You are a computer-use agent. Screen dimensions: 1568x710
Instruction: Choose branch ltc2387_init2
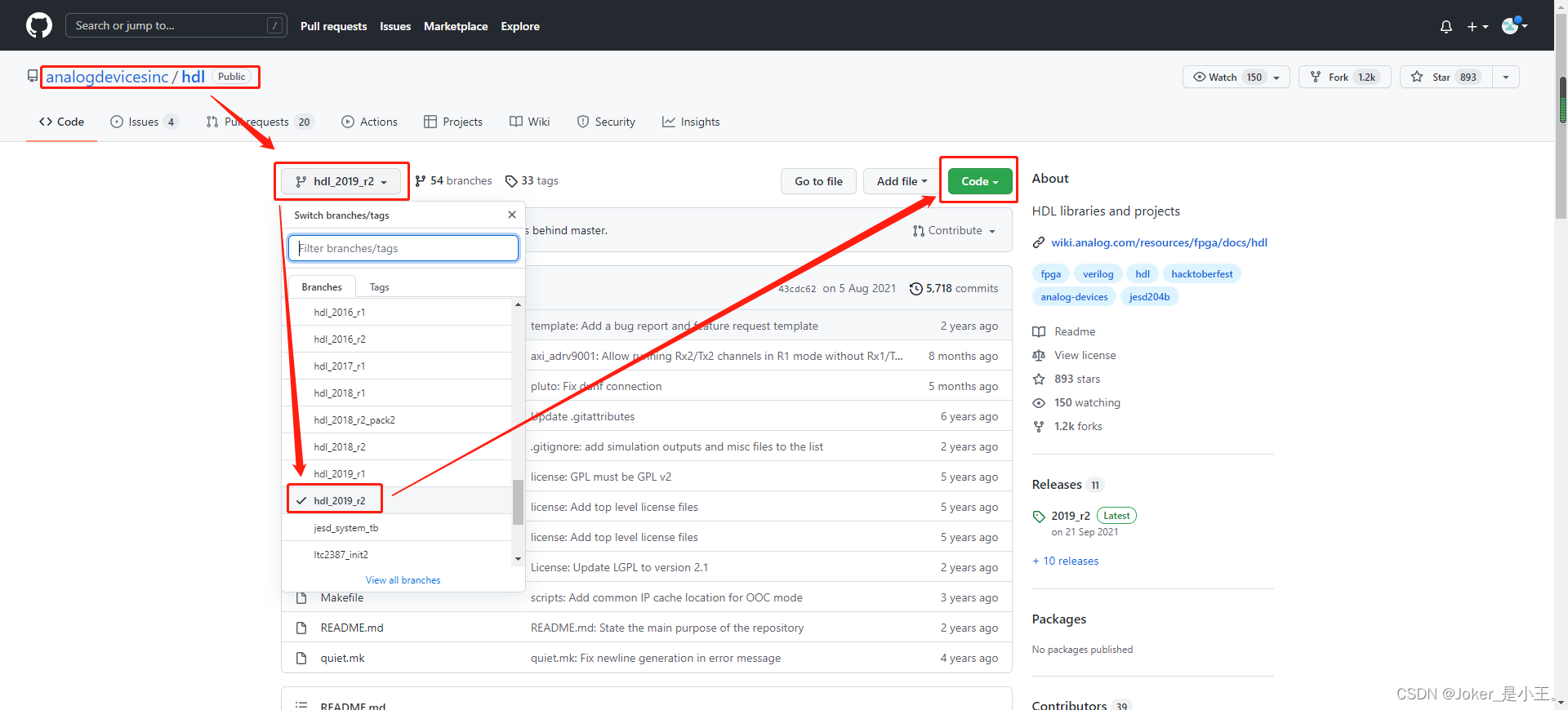[397, 555]
